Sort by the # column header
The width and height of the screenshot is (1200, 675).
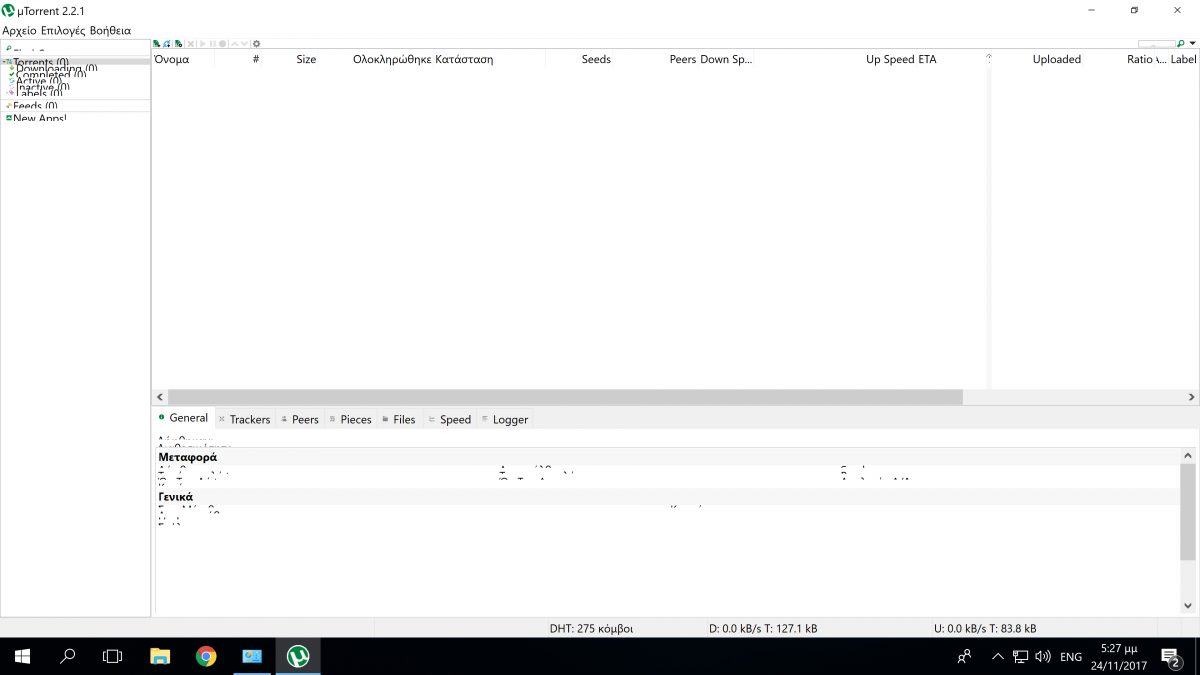(x=256, y=59)
